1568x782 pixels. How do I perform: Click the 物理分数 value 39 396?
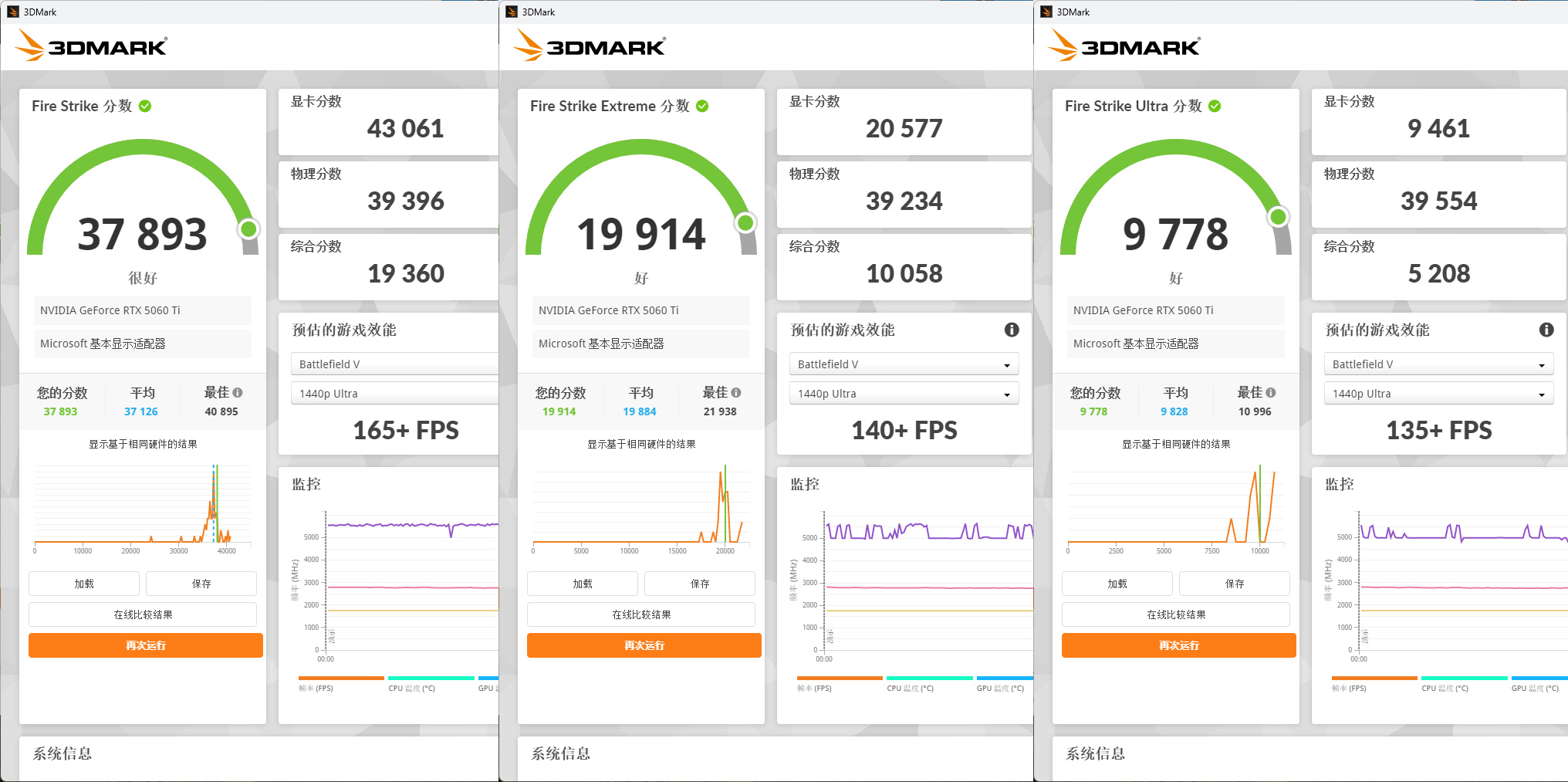click(x=406, y=201)
